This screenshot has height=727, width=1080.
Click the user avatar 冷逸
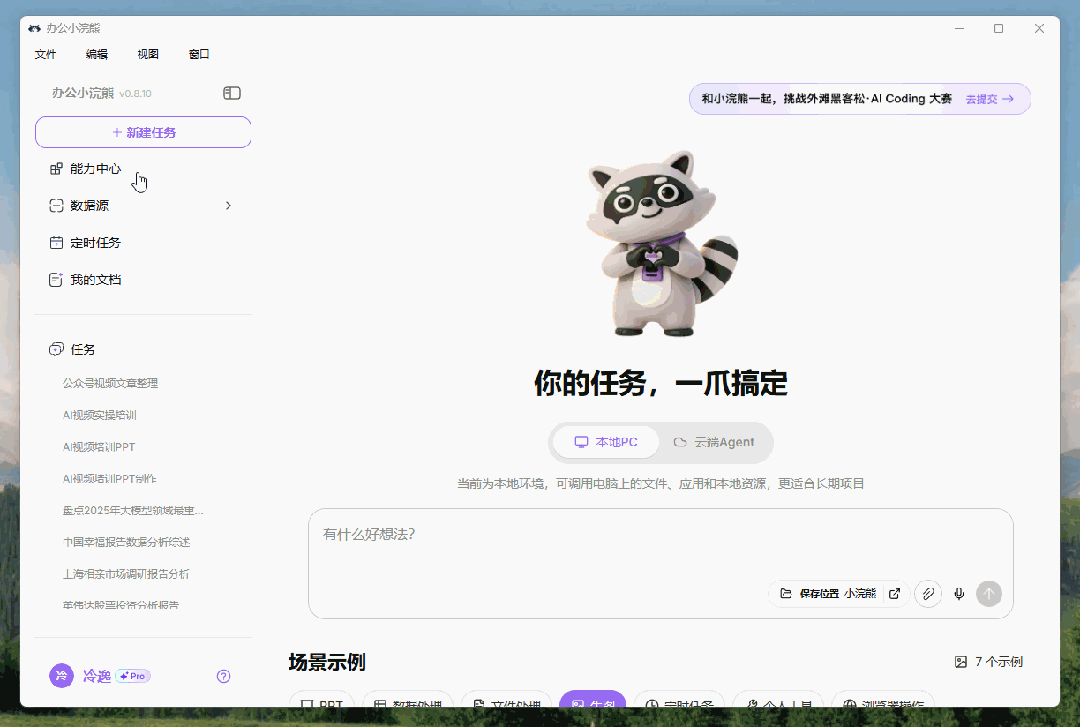61,676
